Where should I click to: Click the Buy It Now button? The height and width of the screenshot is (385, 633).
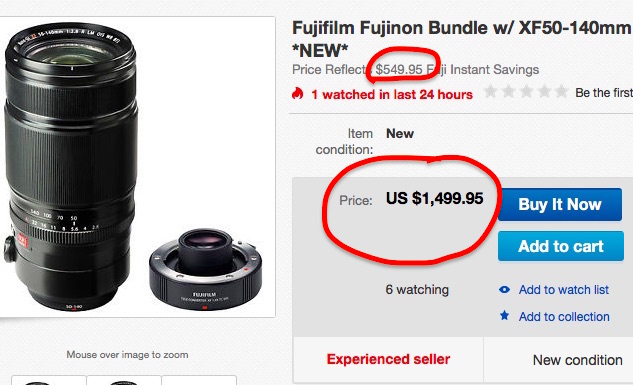560,204
